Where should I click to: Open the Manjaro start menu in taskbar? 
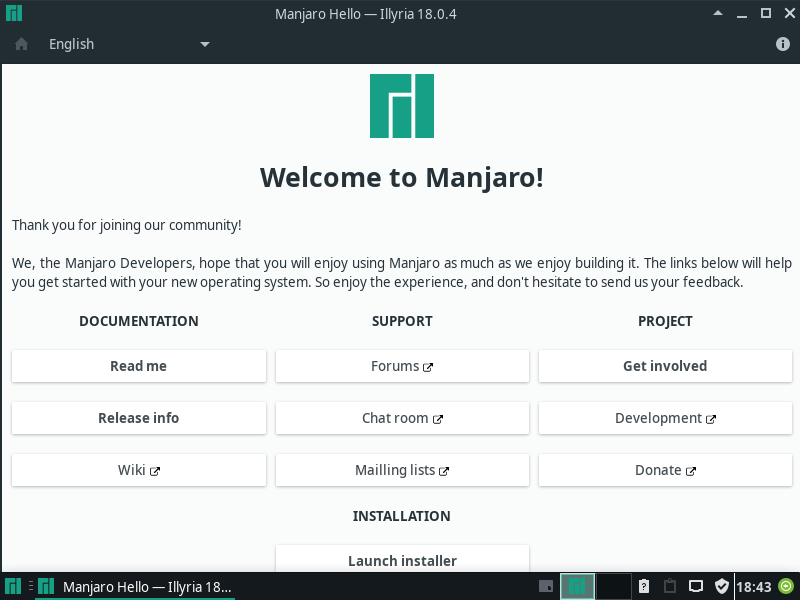coord(13,586)
